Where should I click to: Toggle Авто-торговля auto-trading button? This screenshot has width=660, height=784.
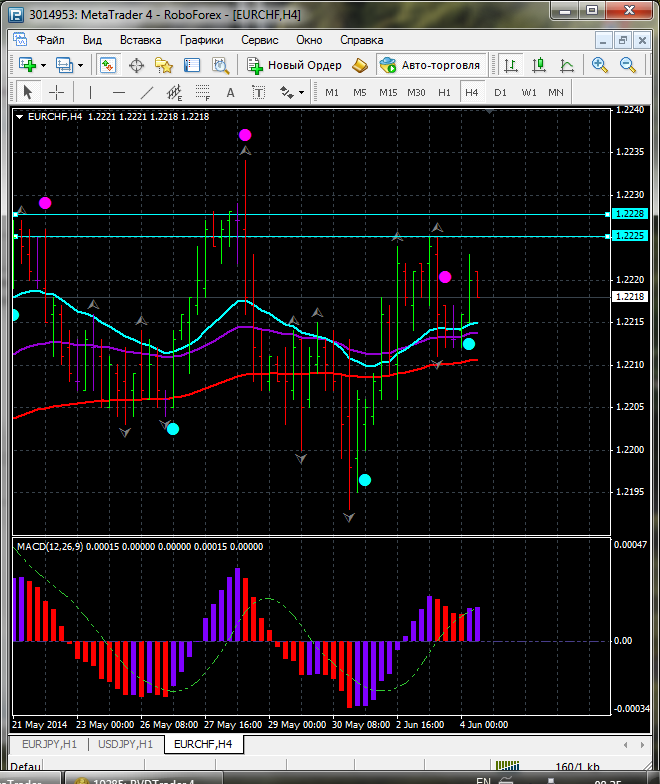(430, 65)
